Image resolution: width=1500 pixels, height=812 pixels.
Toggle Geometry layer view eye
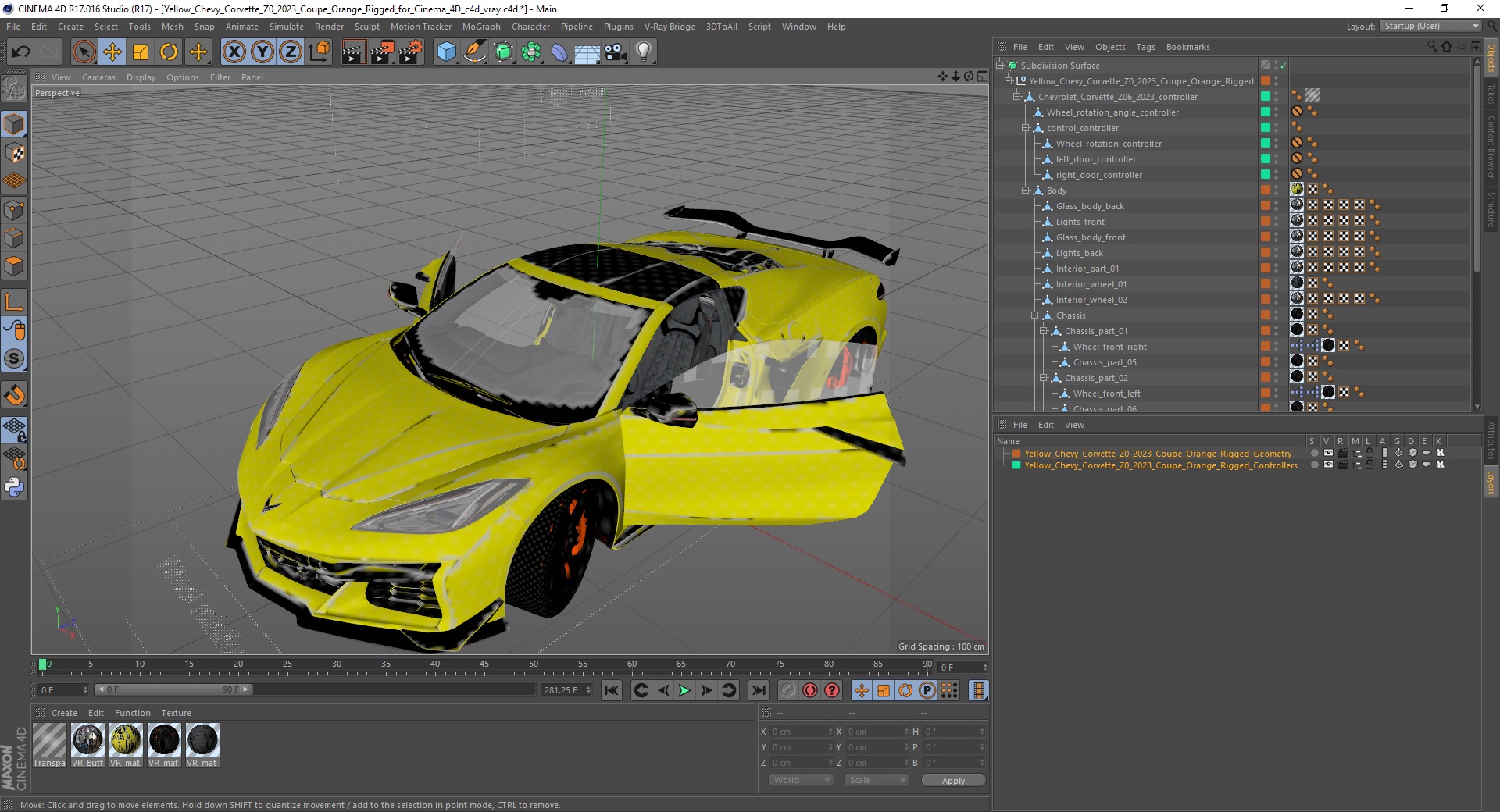pos(1328,453)
